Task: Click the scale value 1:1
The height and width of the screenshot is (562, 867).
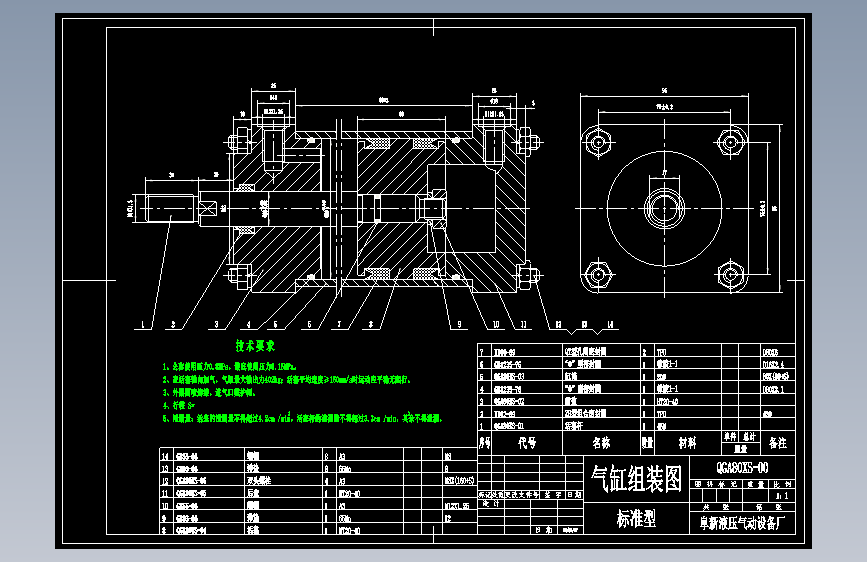Action: pyautogui.click(x=782, y=496)
